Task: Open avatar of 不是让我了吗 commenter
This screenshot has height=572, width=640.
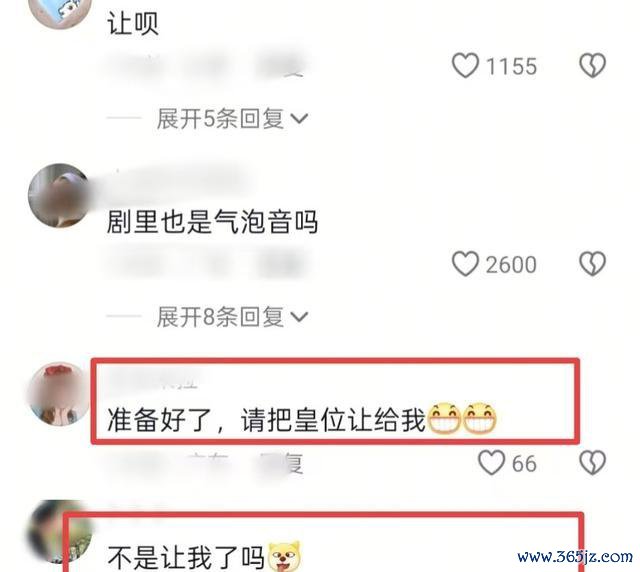Action: 60,533
